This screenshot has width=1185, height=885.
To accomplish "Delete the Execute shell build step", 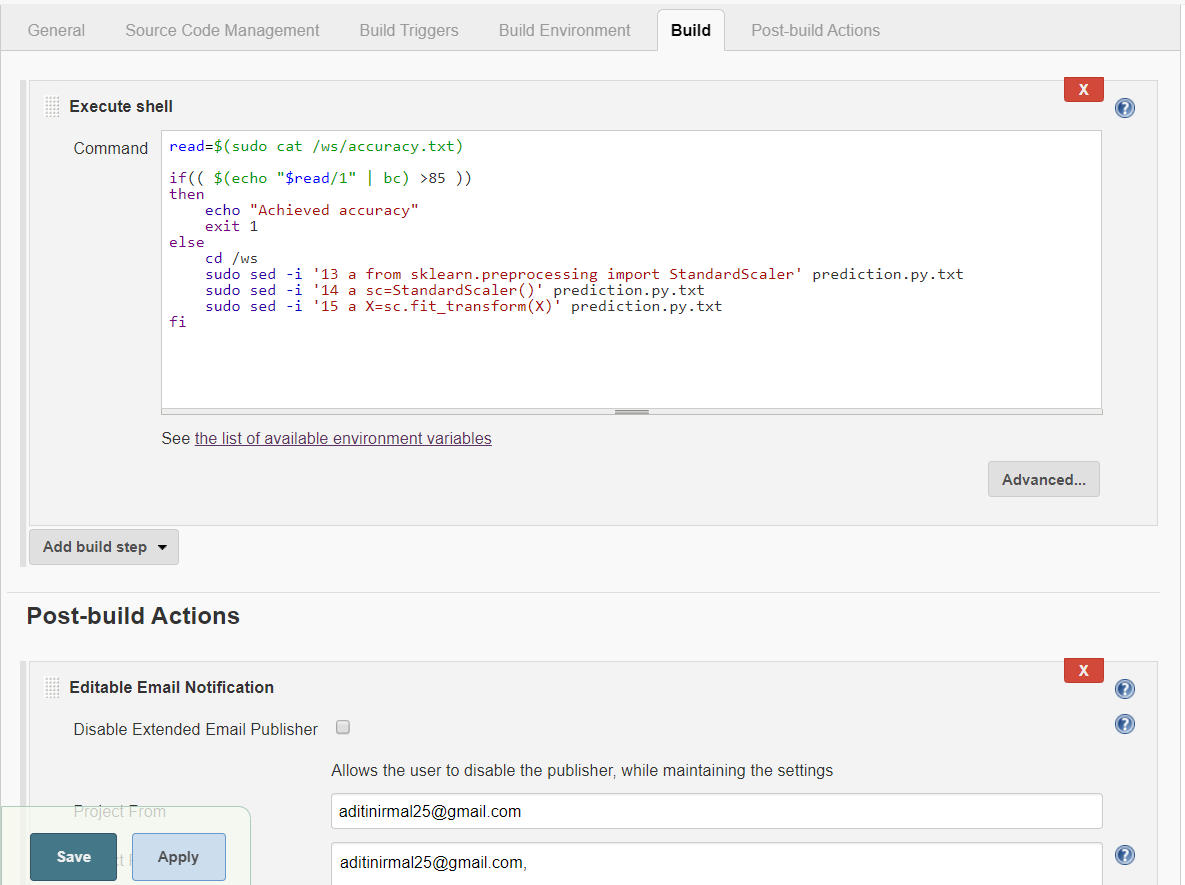I will pyautogui.click(x=1083, y=89).
